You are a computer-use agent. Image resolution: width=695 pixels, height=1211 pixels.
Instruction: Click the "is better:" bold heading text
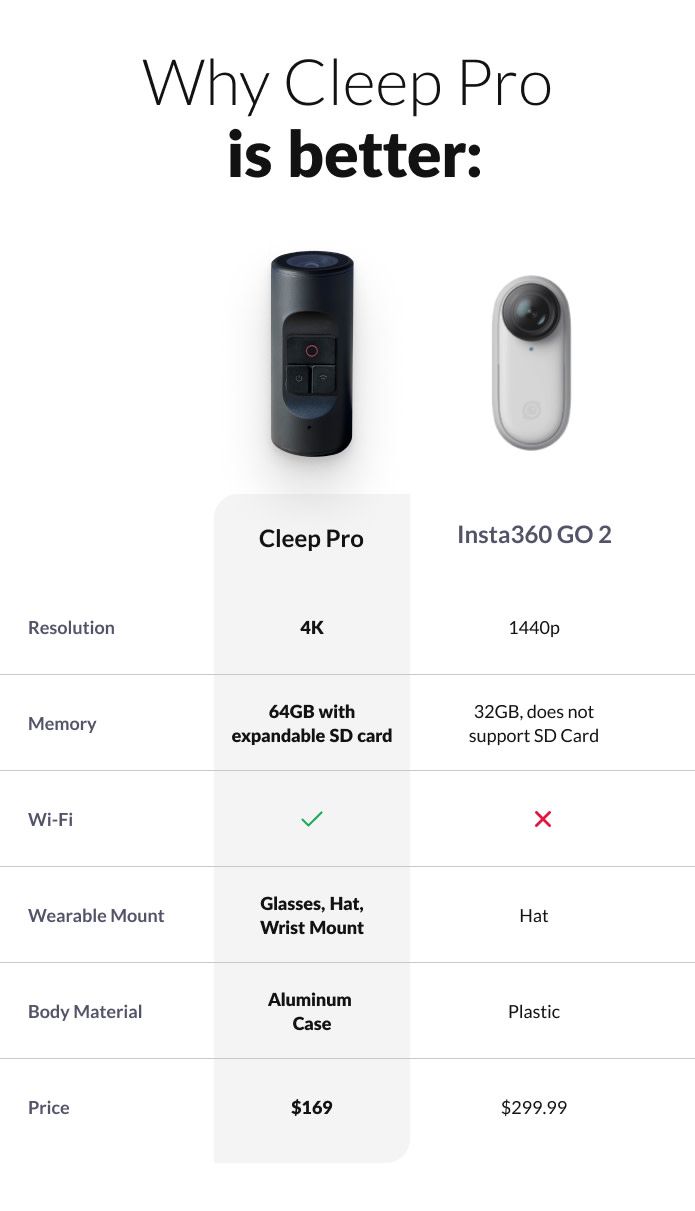pos(355,155)
